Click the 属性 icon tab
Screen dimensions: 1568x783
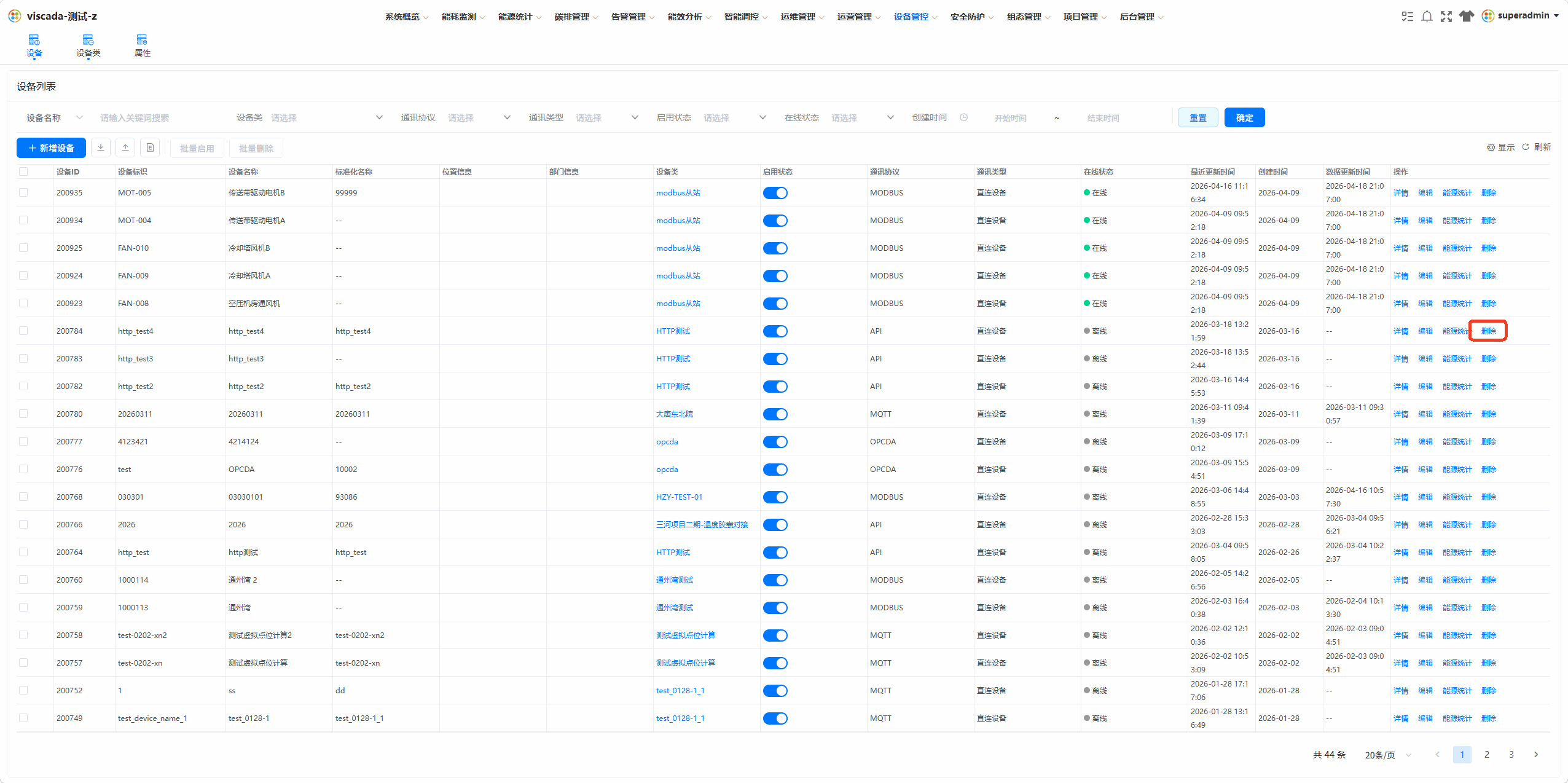142,46
